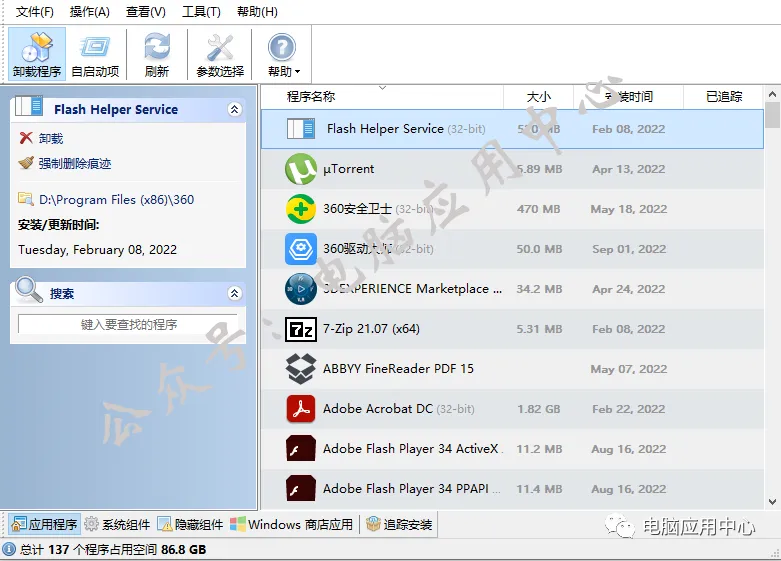Select the Flash Helper Service row icon
The width and height of the screenshot is (781, 561).
tap(301, 129)
